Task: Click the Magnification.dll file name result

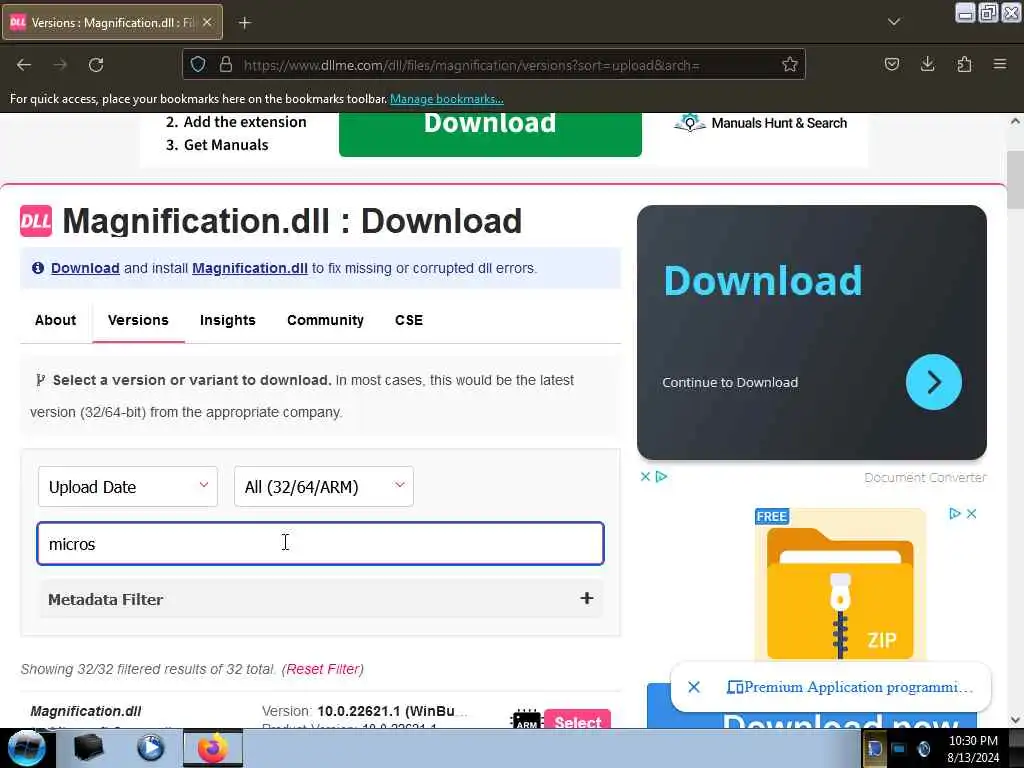Action: (x=86, y=711)
